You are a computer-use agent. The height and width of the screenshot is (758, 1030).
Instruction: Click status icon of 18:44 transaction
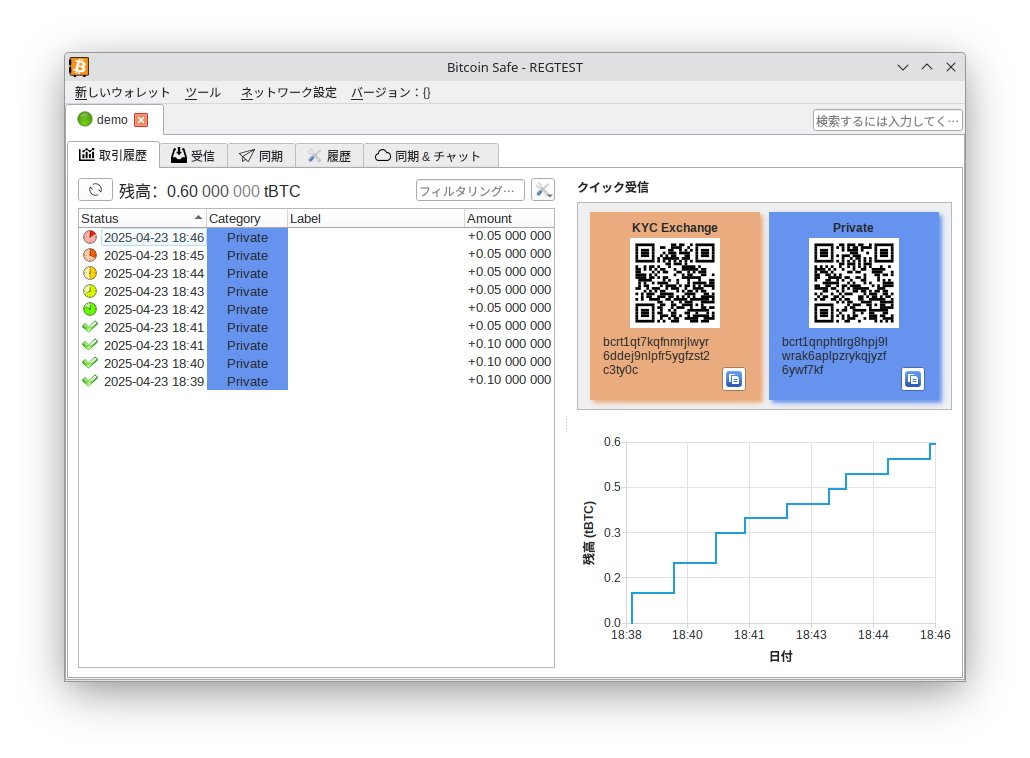pyautogui.click(x=90, y=273)
